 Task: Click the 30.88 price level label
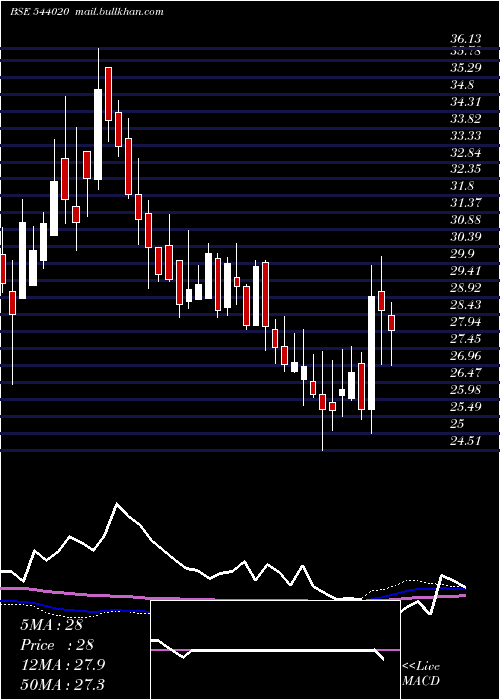coord(466,220)
